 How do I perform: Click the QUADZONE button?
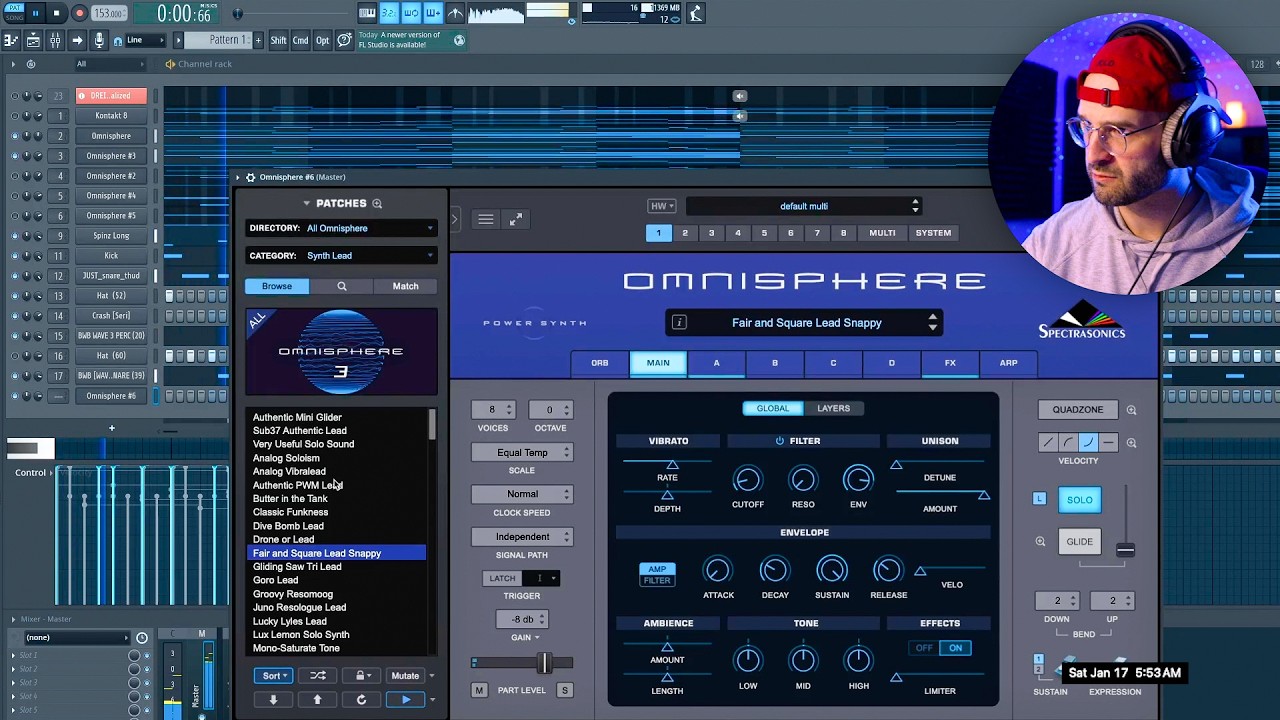tap(1078, 410)
